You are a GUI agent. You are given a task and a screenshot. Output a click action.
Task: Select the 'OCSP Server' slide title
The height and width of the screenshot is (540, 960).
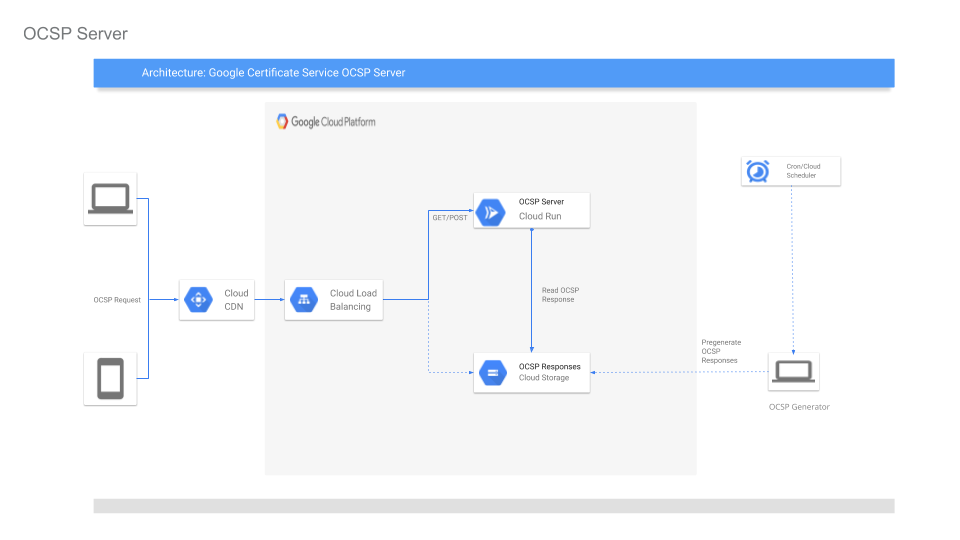[75, 34]
